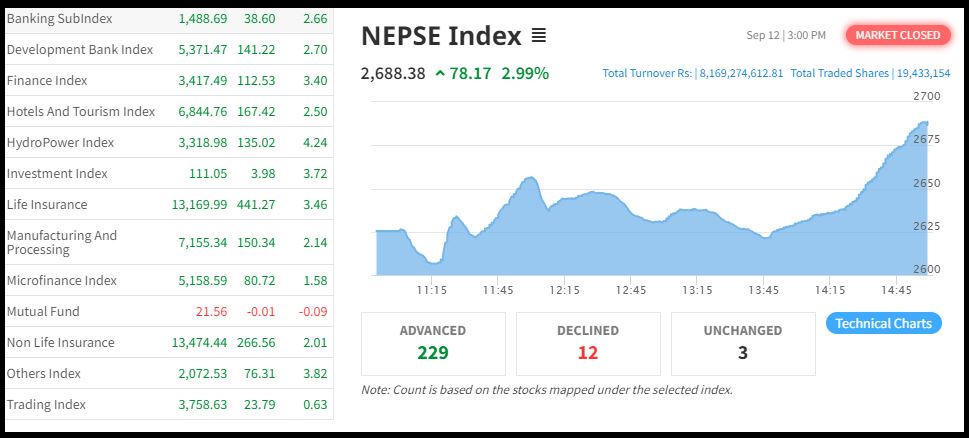
Task: Open the Finance Index entry
Action: [x=47, y=80]
